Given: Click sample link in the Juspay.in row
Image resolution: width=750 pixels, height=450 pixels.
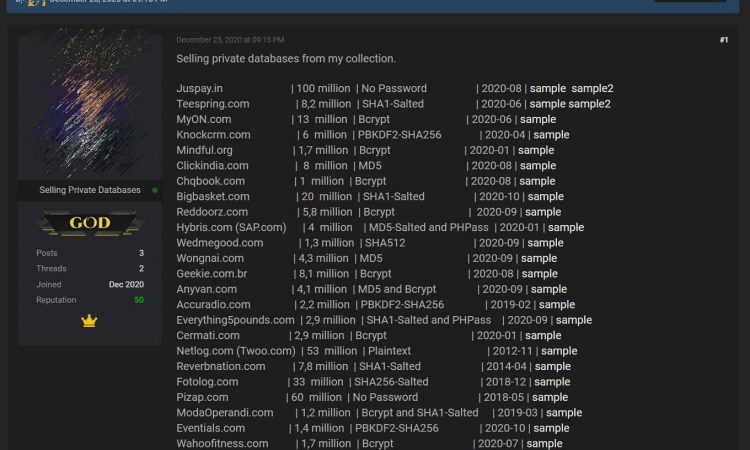Looking at the screenshot, I should (x=547, y=89).
